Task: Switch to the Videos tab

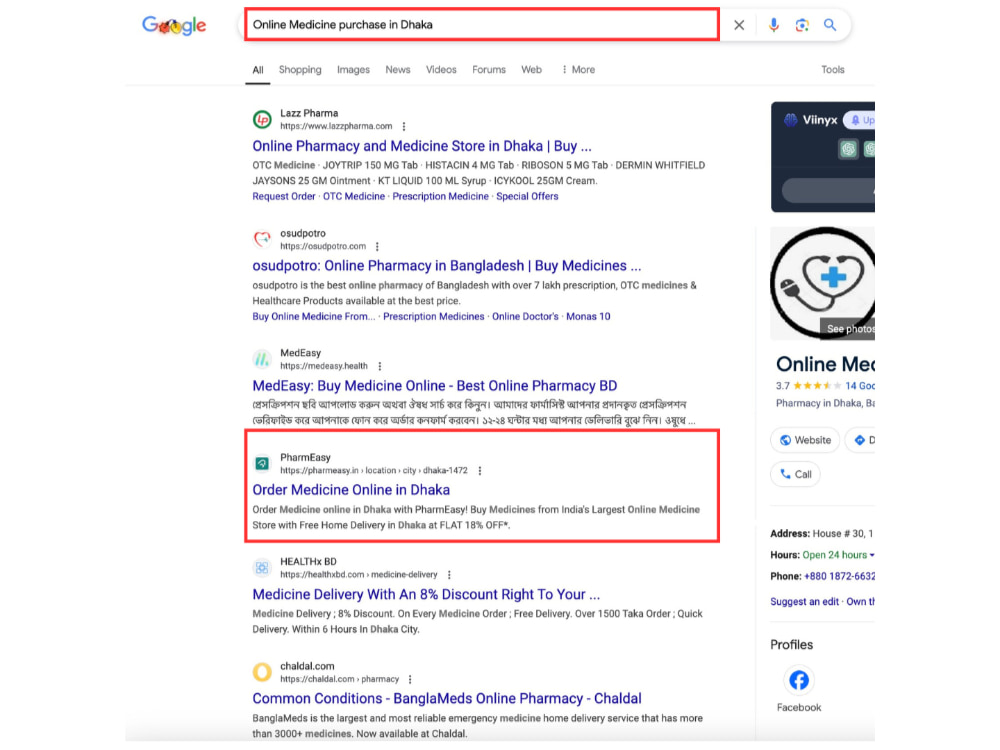Action: 441,70
